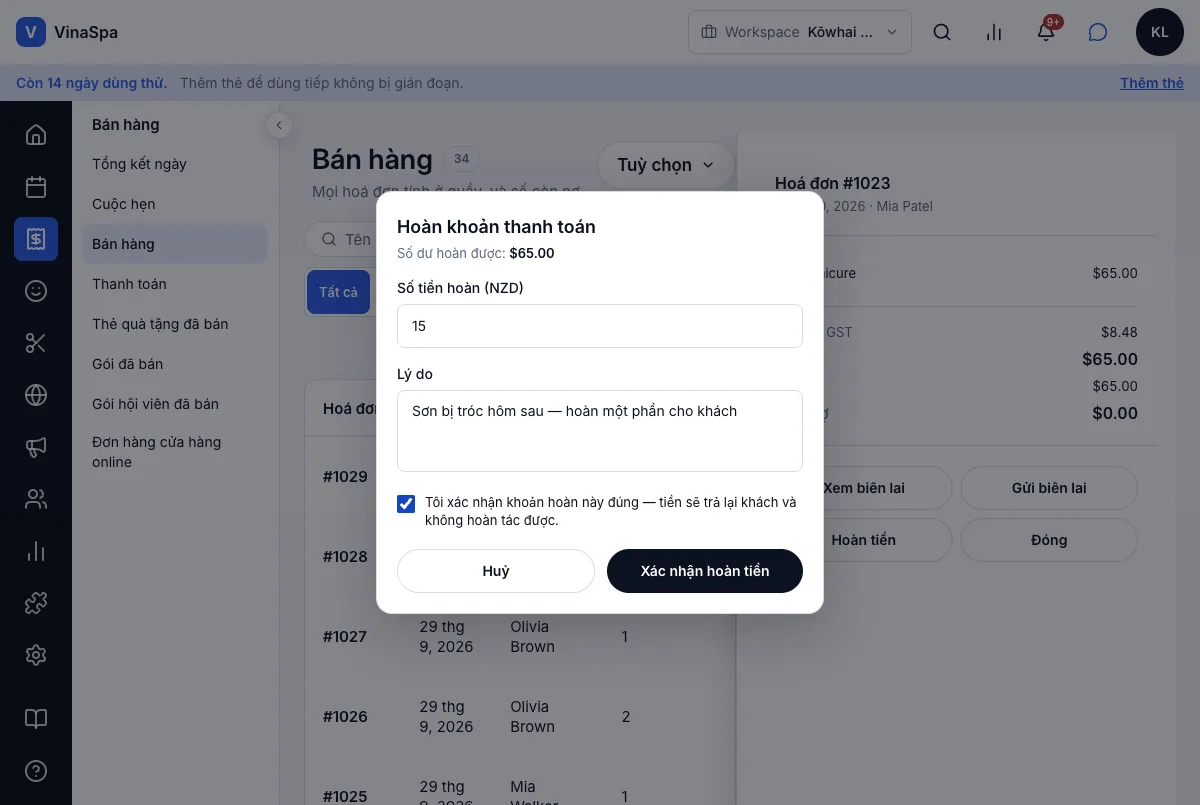
Task: Open the Services scissors icon
Action: click(36, 343)
